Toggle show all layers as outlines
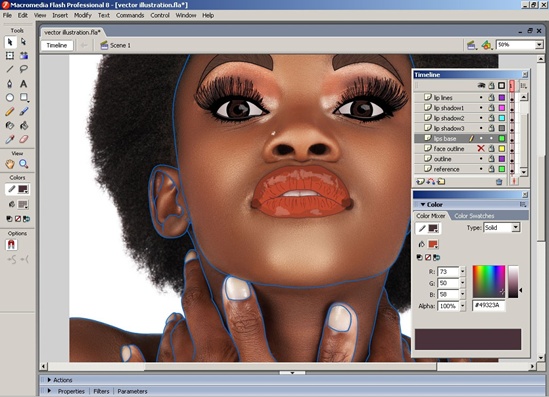 (x=502, y=85)
